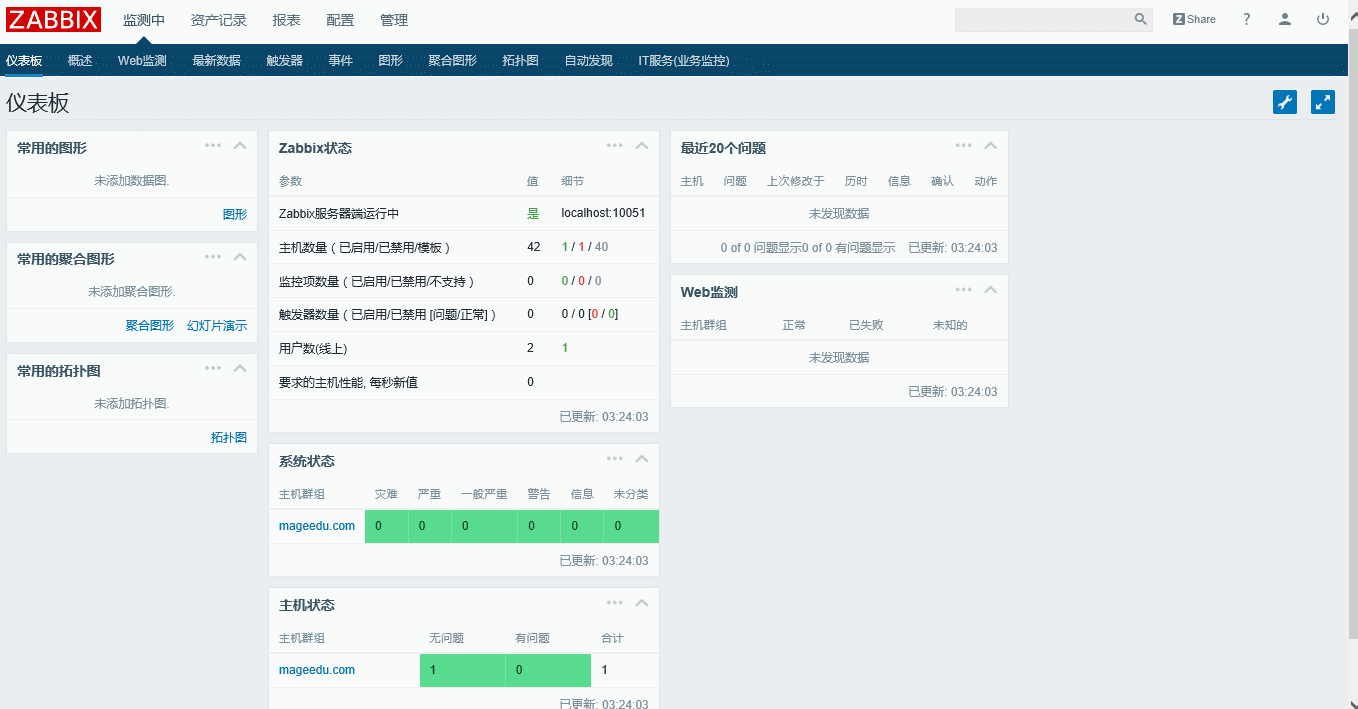Click the 无问题 count cell showing 1

point(462,670)
